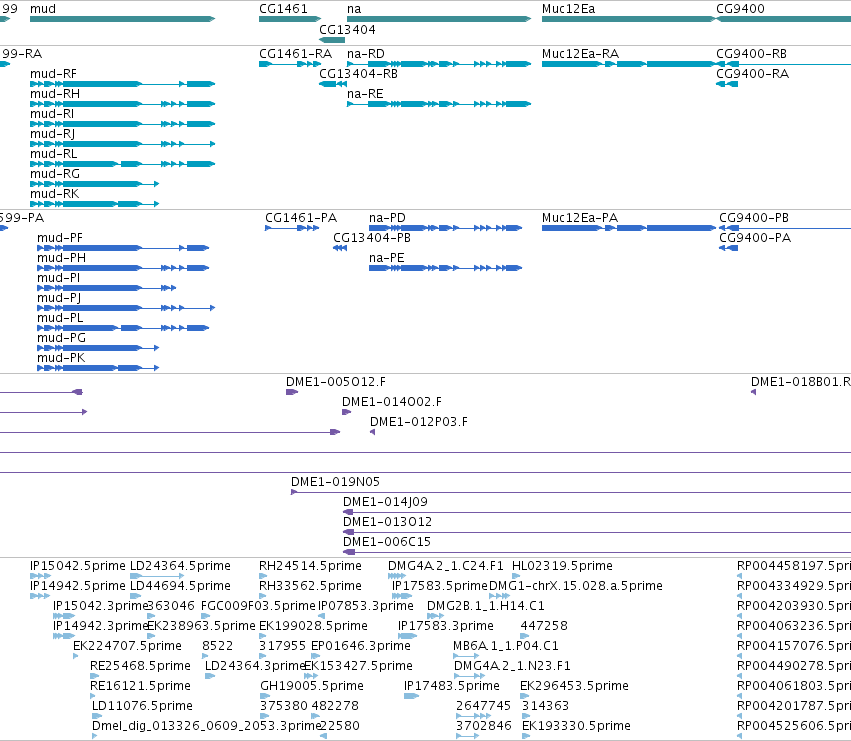The width and height of the screenshot is (851, 741).
Task: Select transcript mud-RF
Action: (123, 84)
